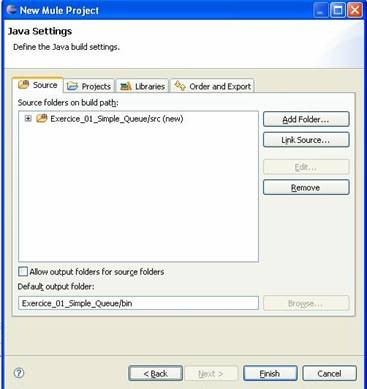Expand the Exercice_01_Simple_Queue/src tree node
Viewport: 367px width, 389px height.
[28, 118]
